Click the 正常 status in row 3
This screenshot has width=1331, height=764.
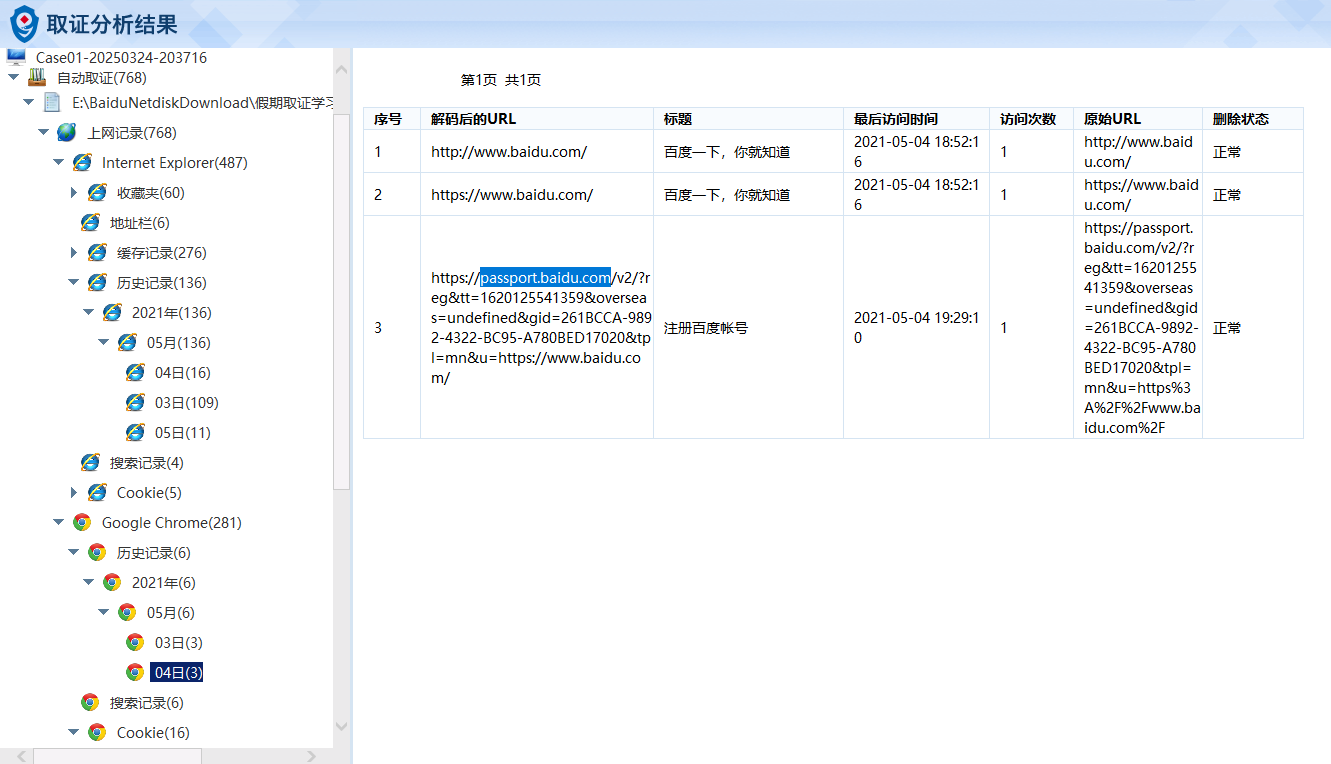coord(1227,327)
